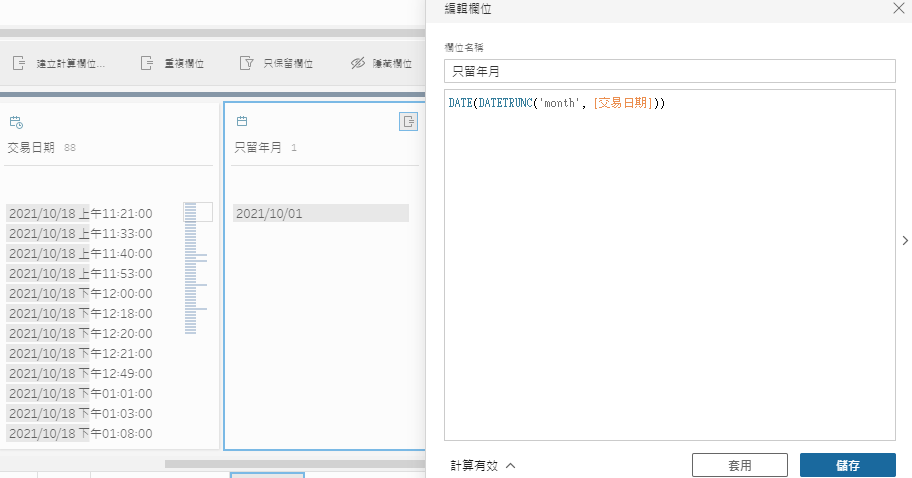912x478 pixels.
Task: Click the date type icon above 只留年月
Action: (242, 121)
